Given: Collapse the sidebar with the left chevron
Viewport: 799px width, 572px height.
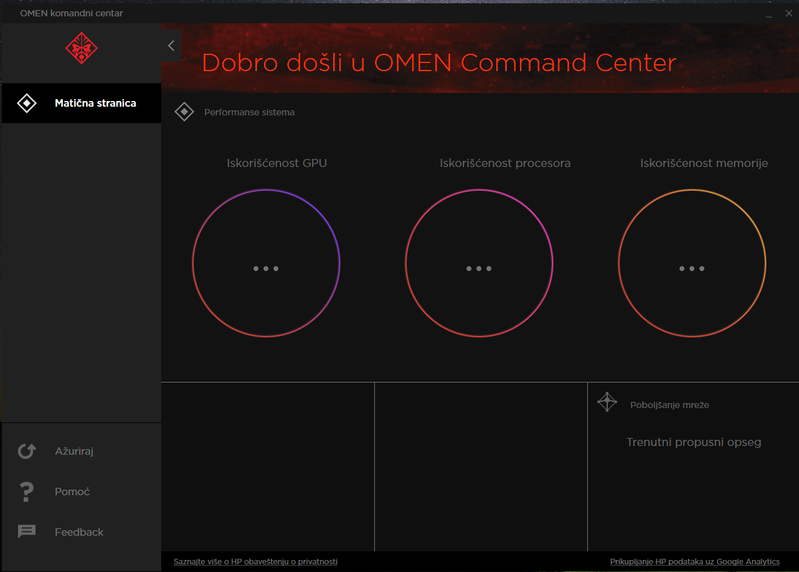Looking at the screenshot, I should click(x=171, y=46).
